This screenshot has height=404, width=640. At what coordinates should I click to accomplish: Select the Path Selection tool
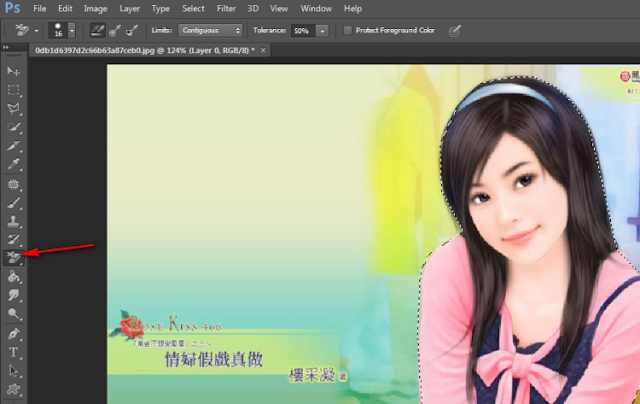coord(13,371)
